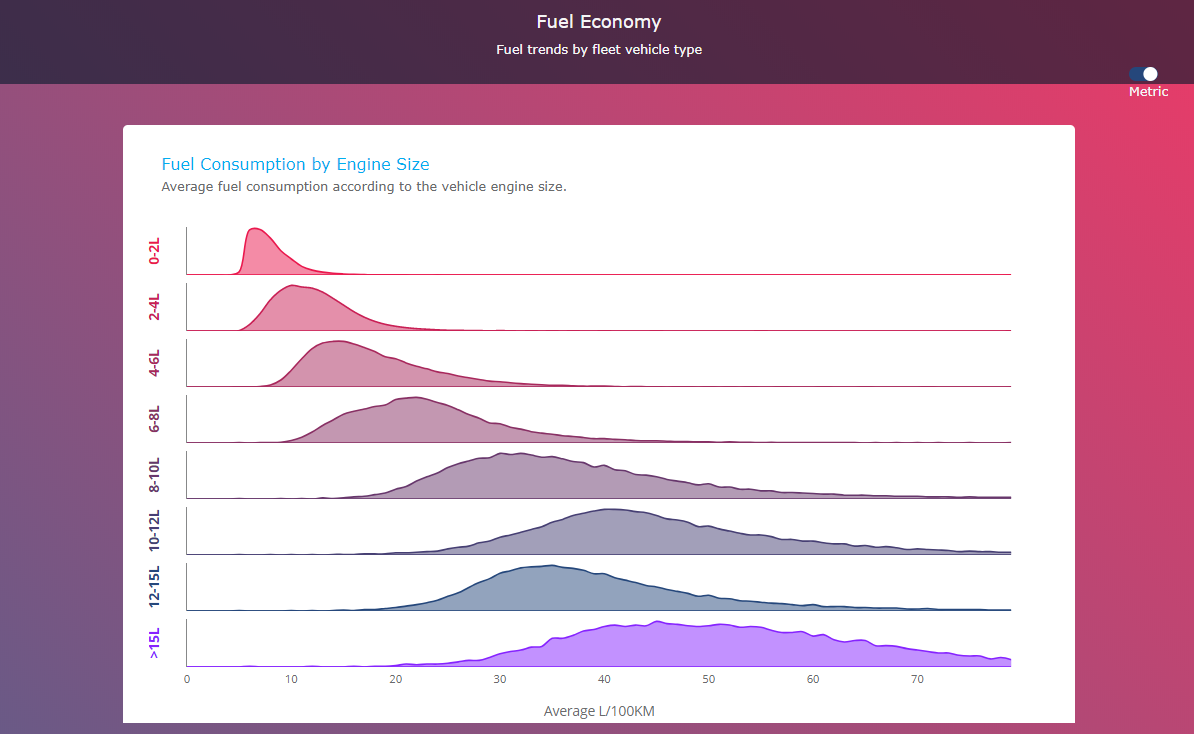1194x734 pixels.
Task: Click the chart subtitle about vehicle engine size
Action: point(364,186)
